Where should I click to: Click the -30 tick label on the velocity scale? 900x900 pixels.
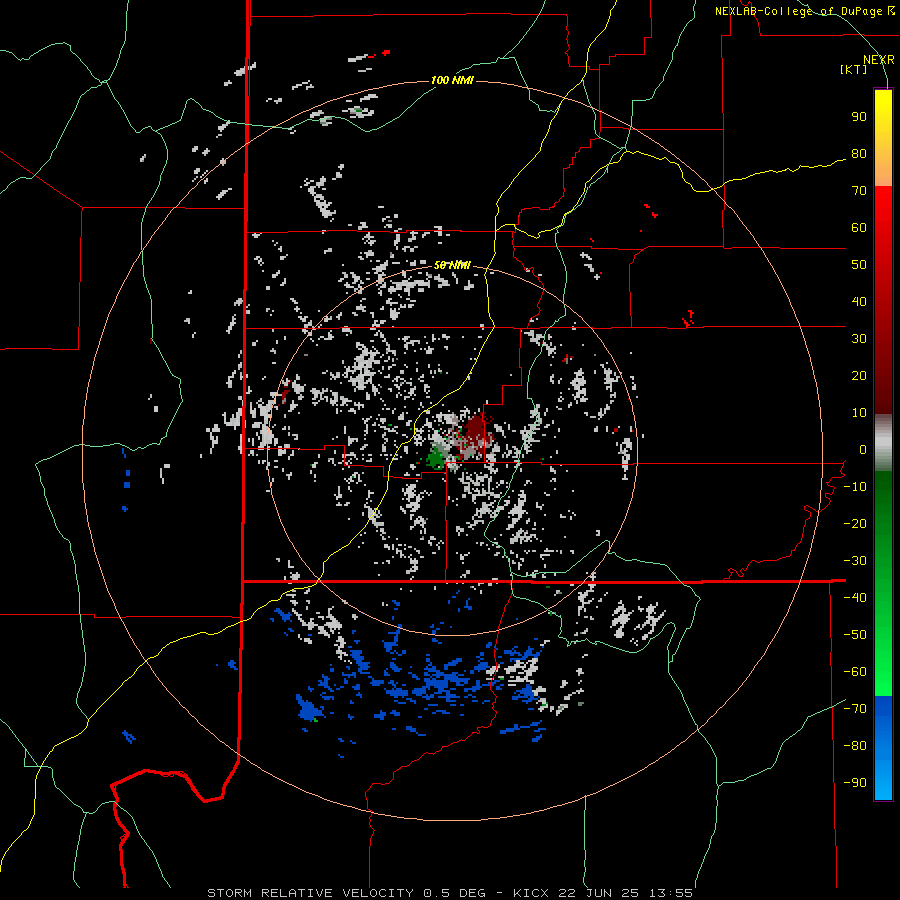click(x=855, y=561)
